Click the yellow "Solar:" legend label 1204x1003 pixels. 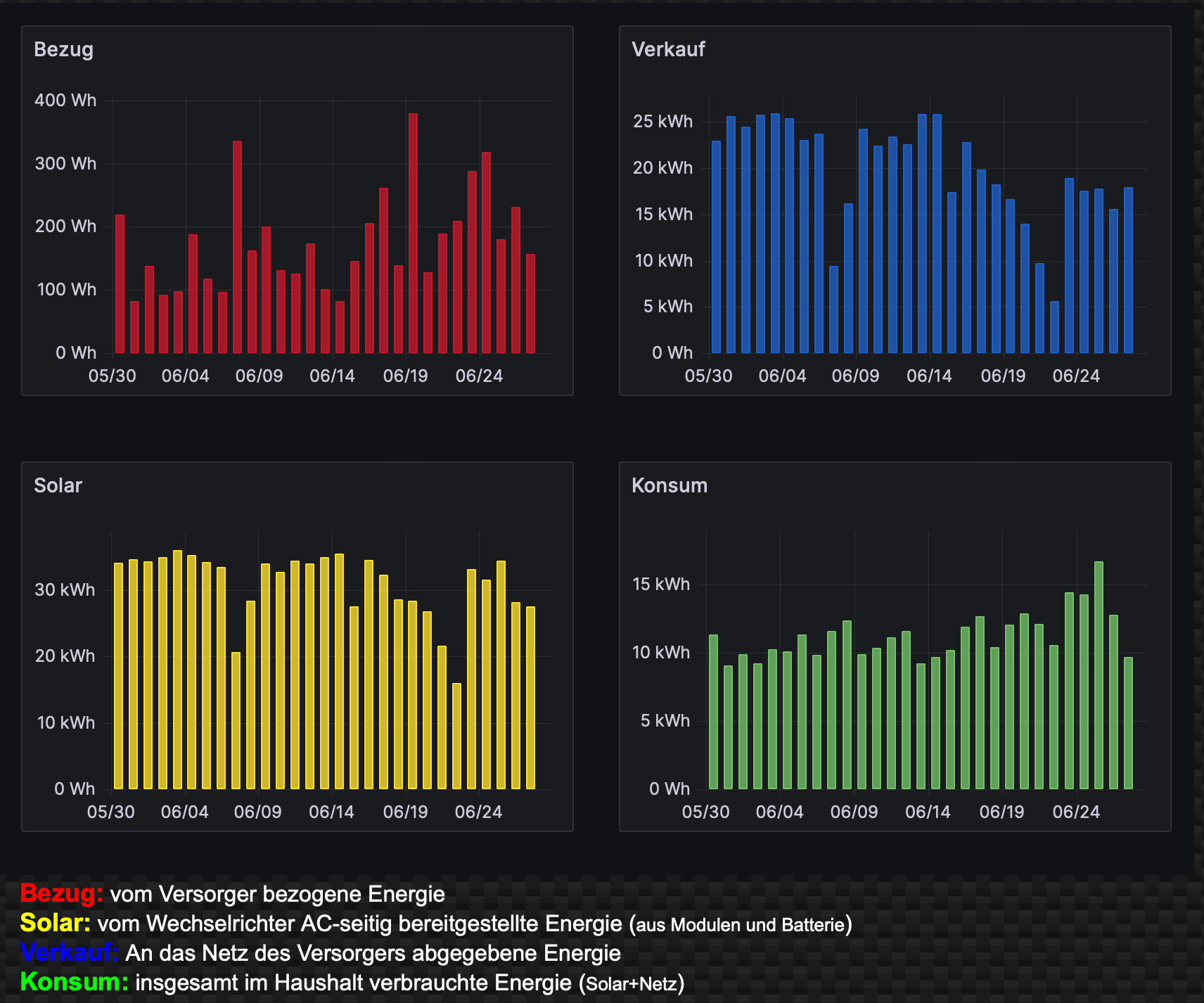[x=55, y=923]
